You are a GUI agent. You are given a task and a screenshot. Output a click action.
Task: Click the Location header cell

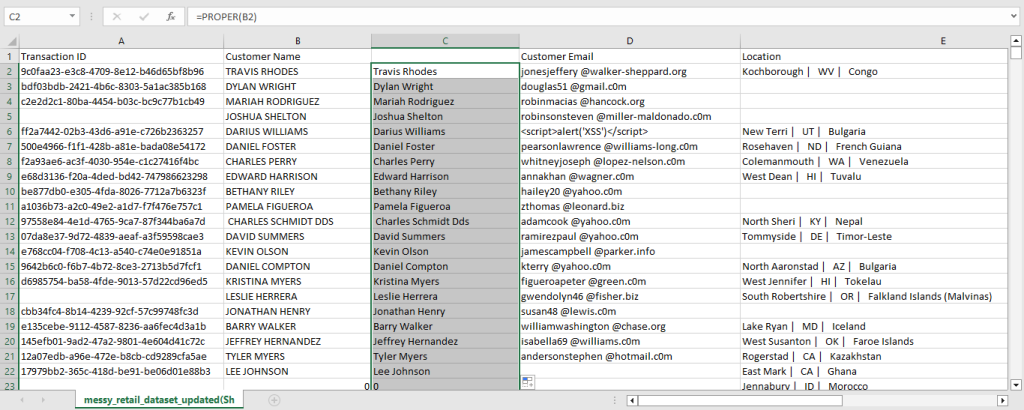[874, 56]
